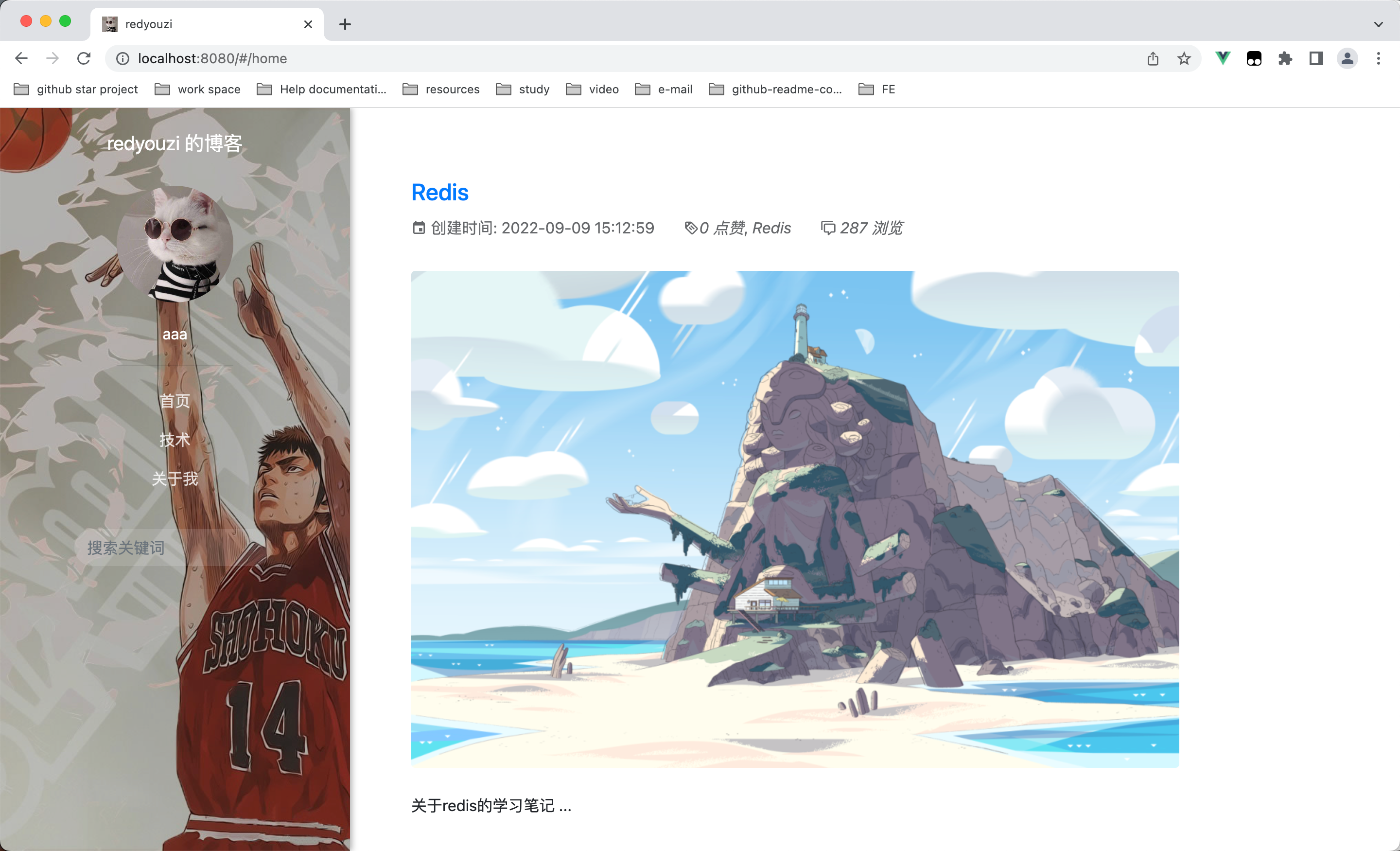The height and width of the screenshot is (851, 1400).
Task: Select 技术 in sidebar navigation
Action: [175, 440]
